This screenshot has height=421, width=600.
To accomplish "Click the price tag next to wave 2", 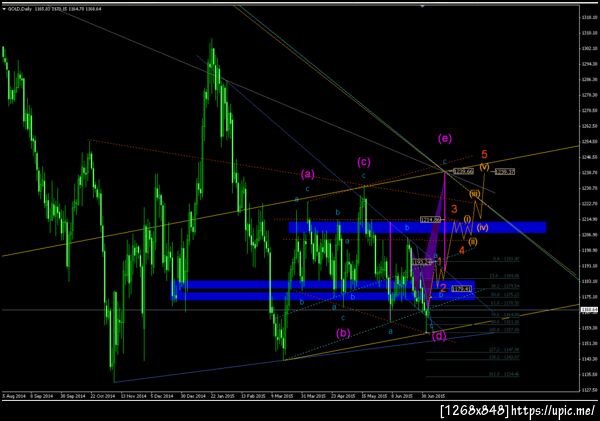I will [x=461, y=289].
